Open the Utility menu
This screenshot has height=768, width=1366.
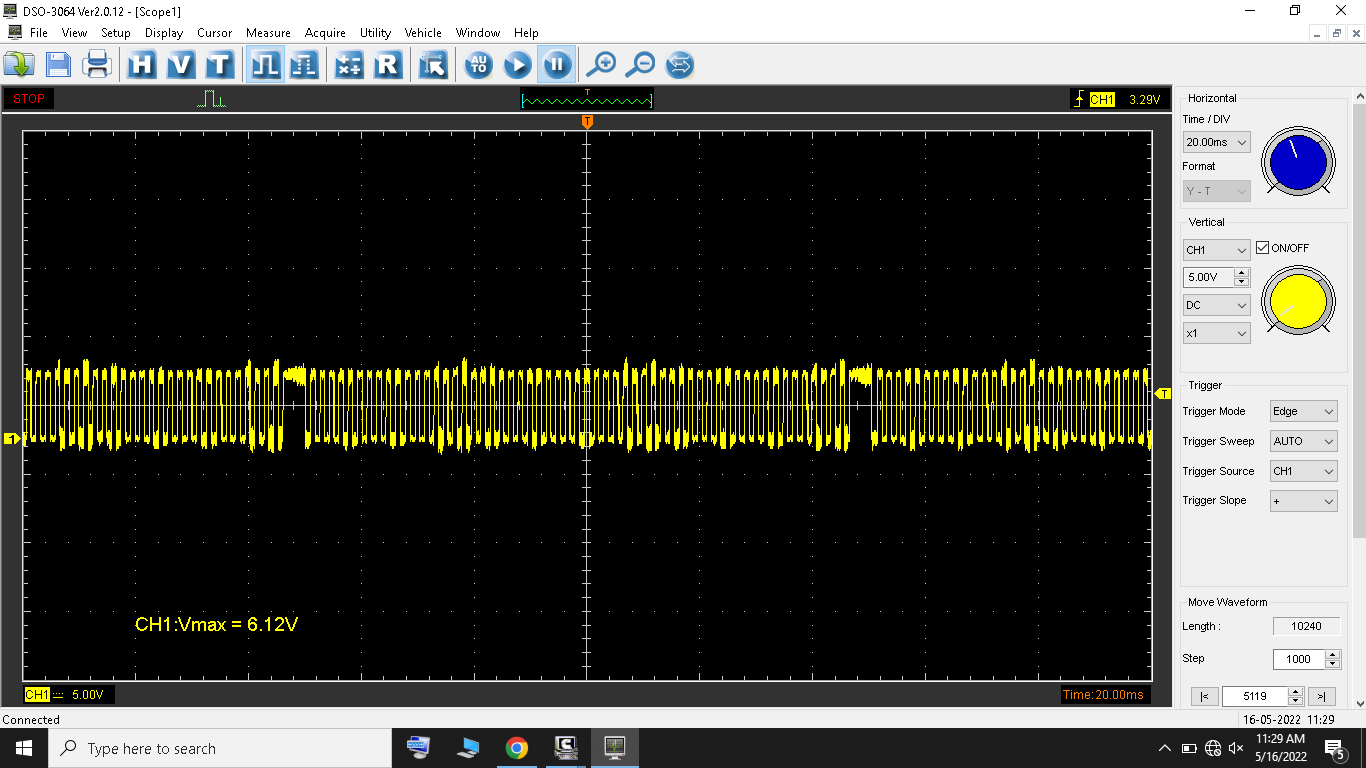click(376, 32)
